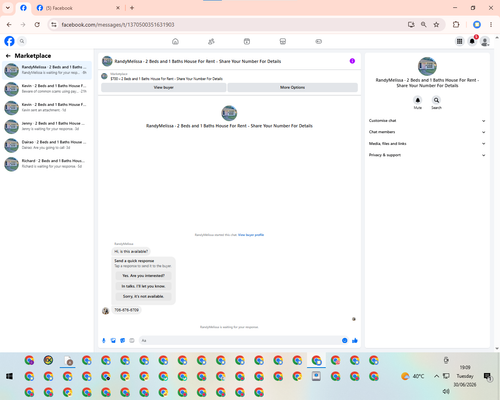The height and width of the screenshot is (400, 500).
Task: Send quick reply In talks, I'll let you know
Action: (x=143, y=286)
